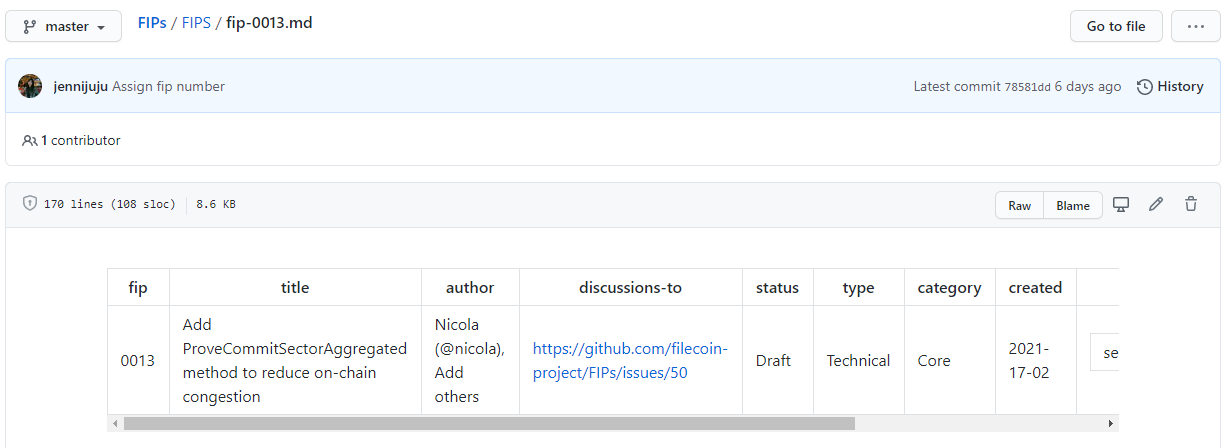Click the Nicola (@nicola) author cell

(x=470, y=360)
